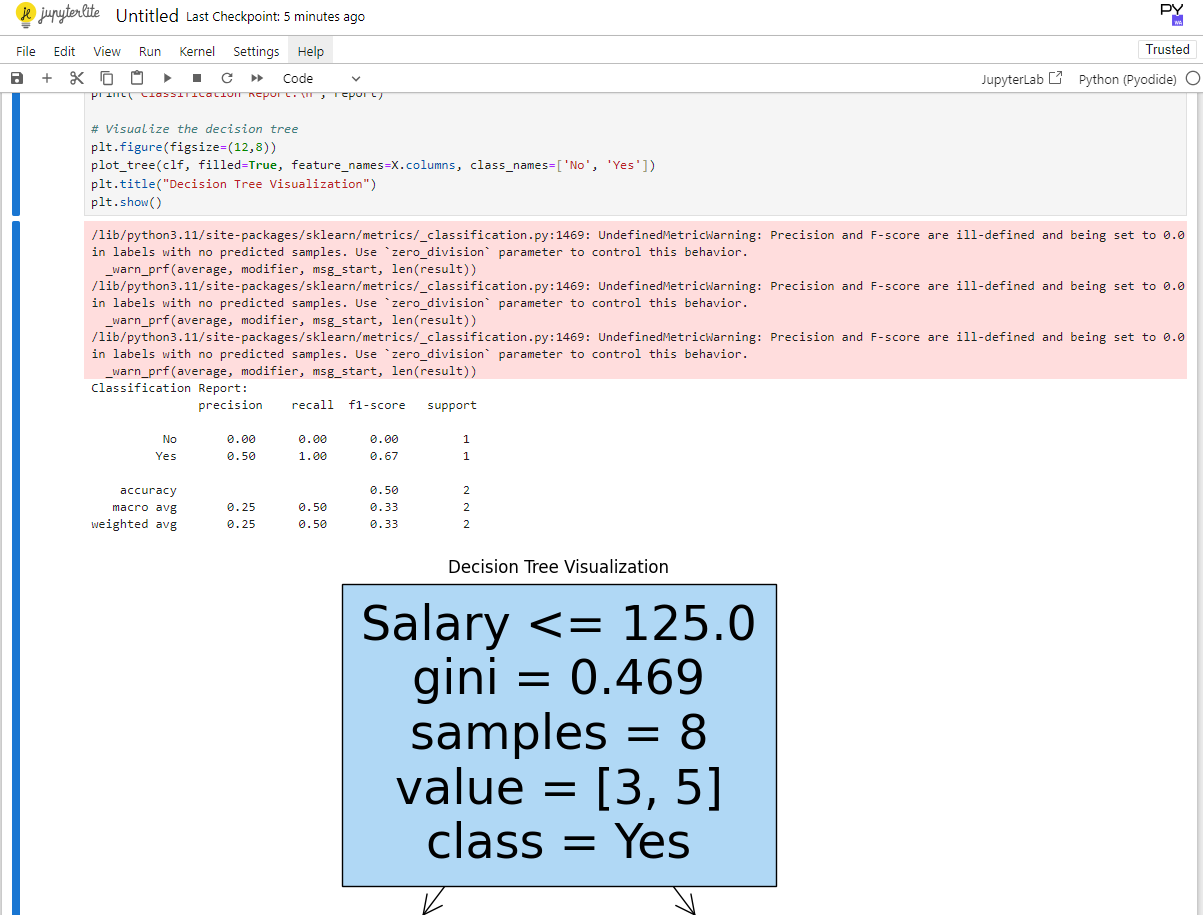Open the Settings menu
1203x915 pixels.
(x=256, y=50)
